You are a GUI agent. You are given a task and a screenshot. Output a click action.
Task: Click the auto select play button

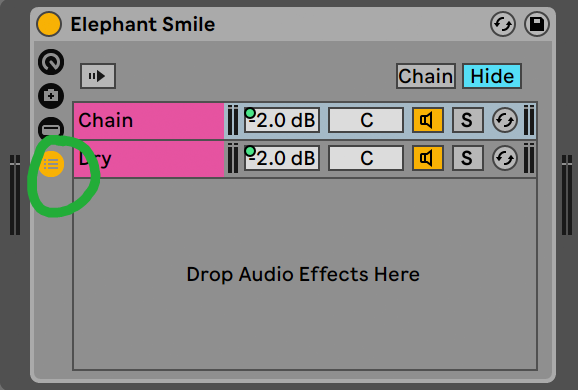98,76
